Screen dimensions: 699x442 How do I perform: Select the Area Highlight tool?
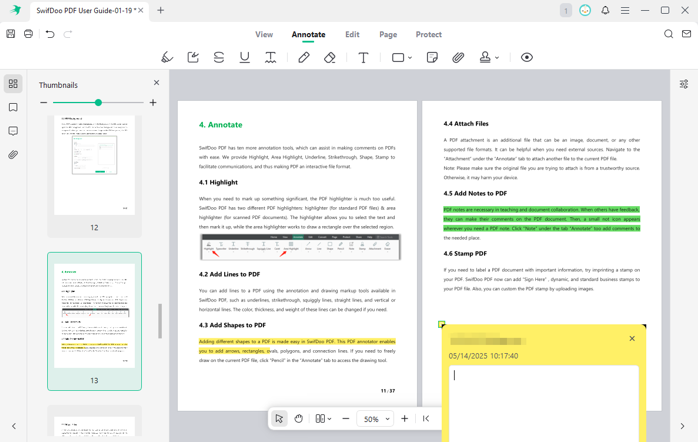tap(193, 57)
